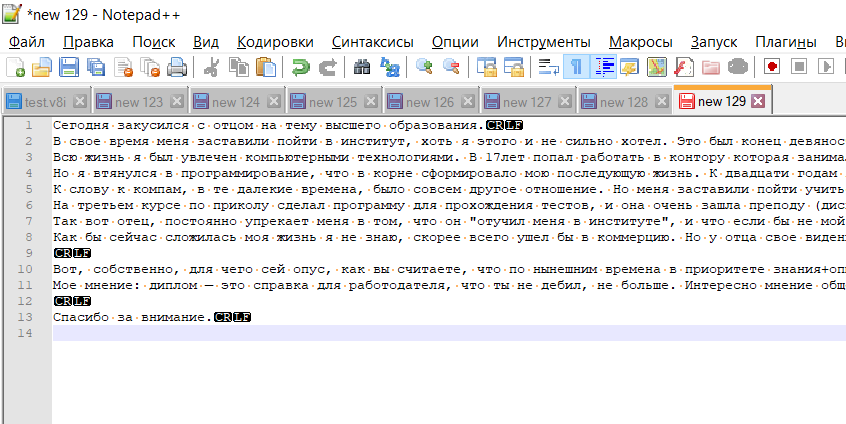Close the current document via toolbar icon
Image resolution: width=846 pixels, height=424 pixels.
123,67
